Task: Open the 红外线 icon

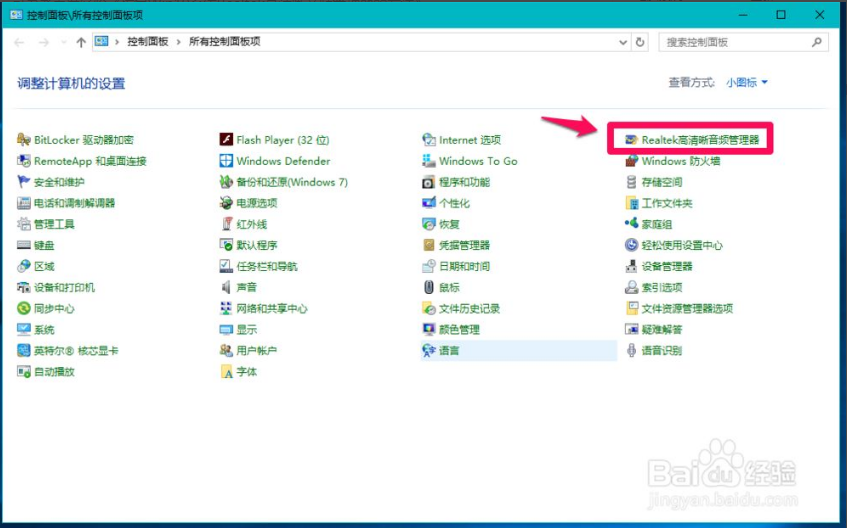Action: [226, 224]
